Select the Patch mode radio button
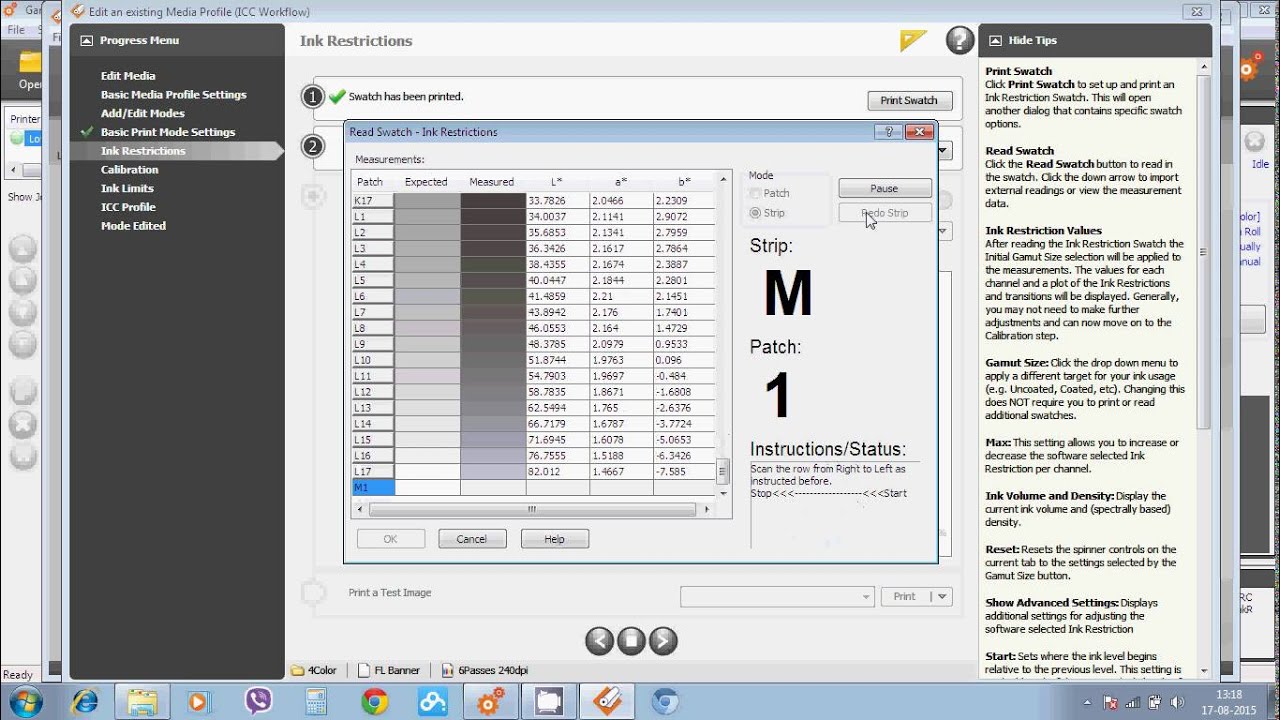This screenshot has width=1280, height=720. point(757,193)
